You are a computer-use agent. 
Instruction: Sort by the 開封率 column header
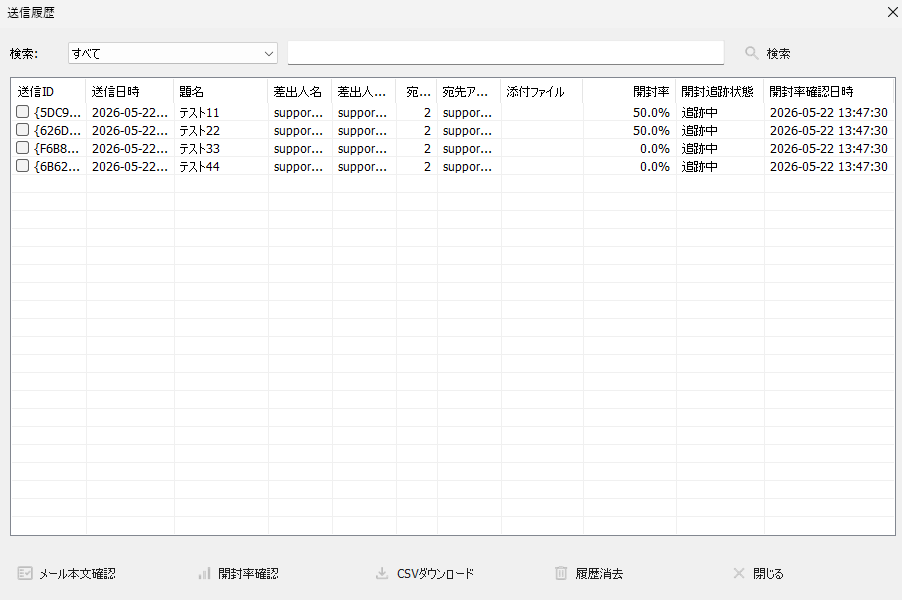point(629,91)
